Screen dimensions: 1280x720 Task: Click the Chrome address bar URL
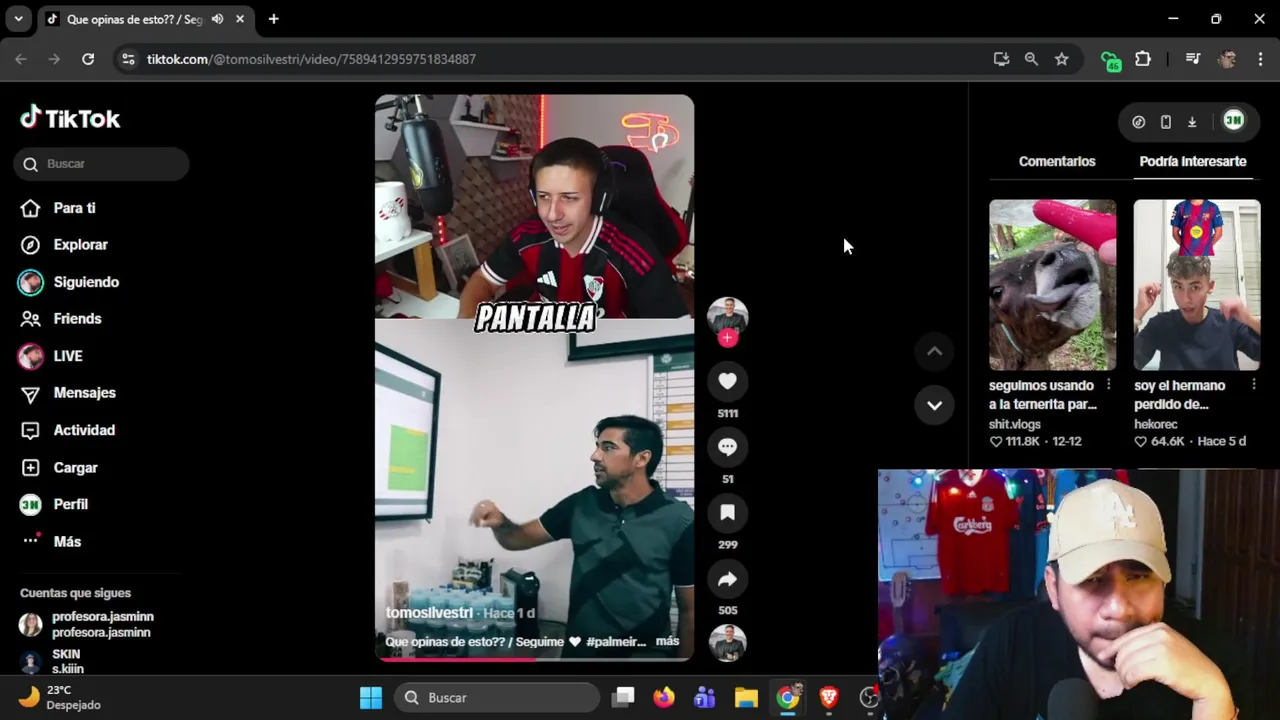click(x=311, y=59)
